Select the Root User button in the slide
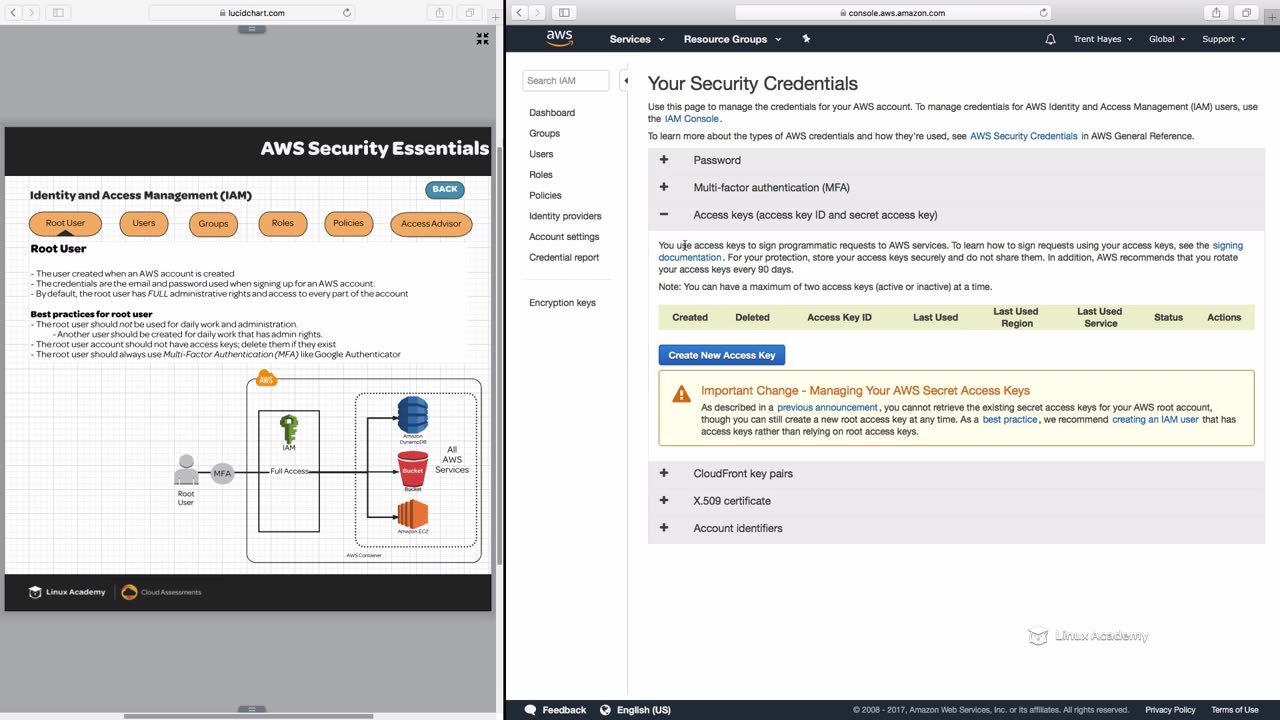The image size is (1280, 720). coord(65,224)
